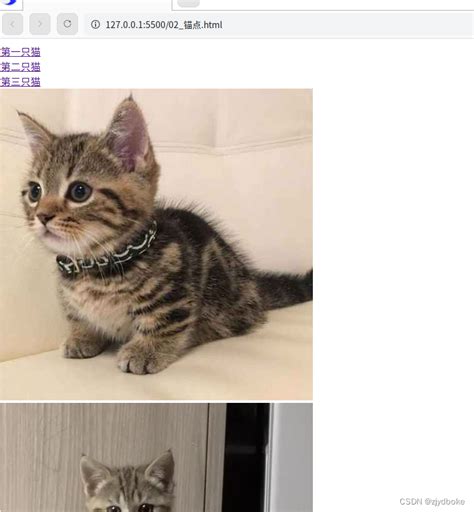The width and height of the screenshot is (474, 512).
Task: Follow the 第一只猫 anchor link
Action: tap(20, 52)
